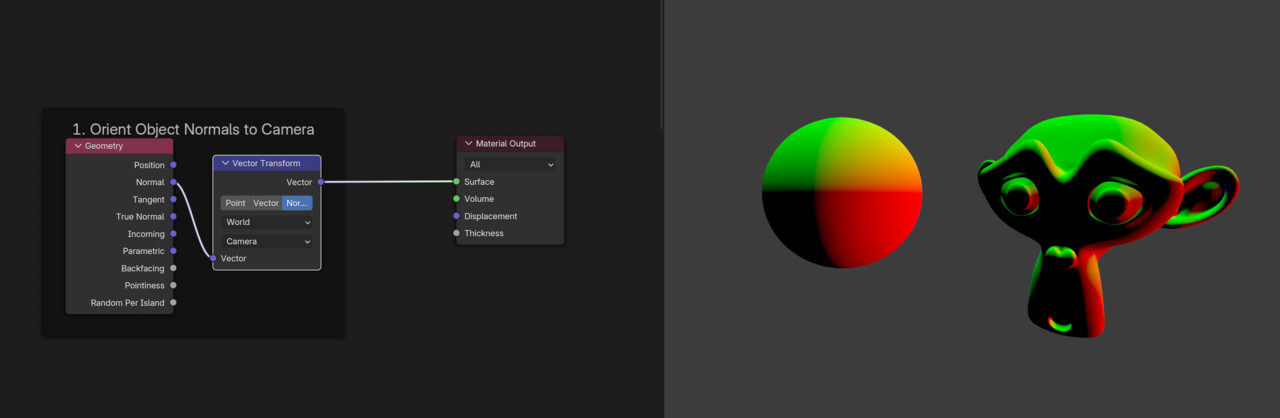Click the Geometry Tangent output socket
The height and width of the screenshot is (418, 1280).
[x=173, y=199]
